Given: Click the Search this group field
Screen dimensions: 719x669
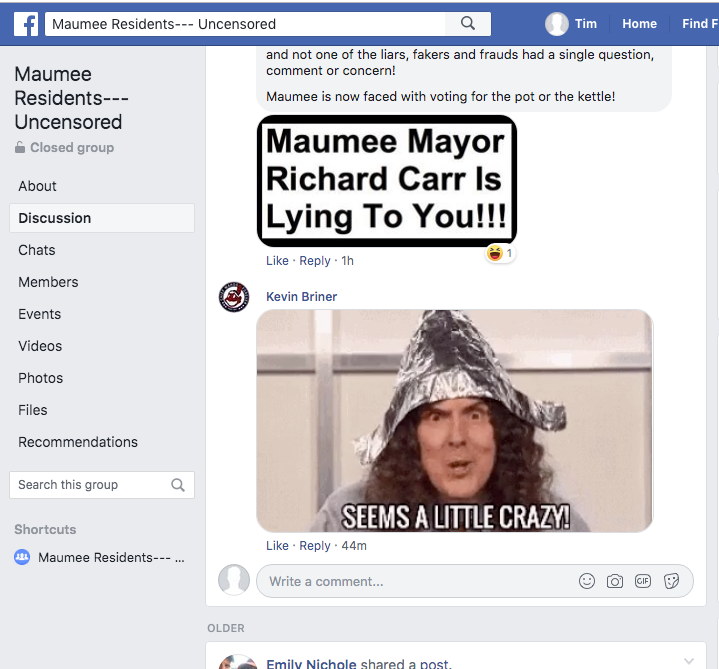Looking at the screenshot, I should pos(88,485).
